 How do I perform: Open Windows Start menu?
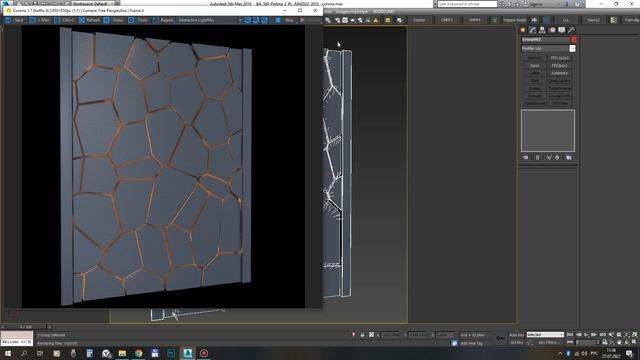(7, 353)
